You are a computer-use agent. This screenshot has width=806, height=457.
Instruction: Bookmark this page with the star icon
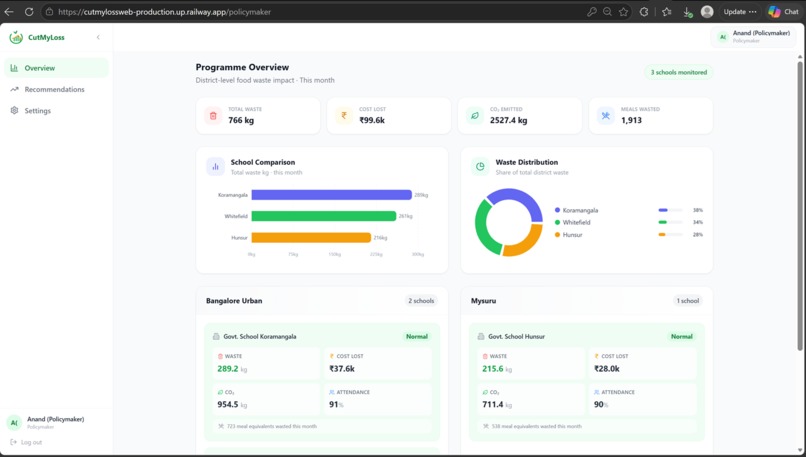coord(624,11)
